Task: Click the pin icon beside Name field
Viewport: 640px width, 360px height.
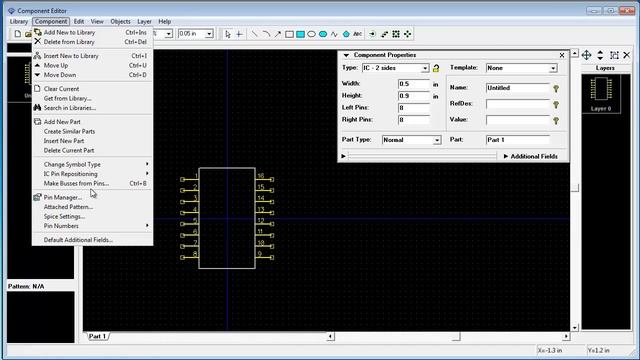Action: (556, 88)
